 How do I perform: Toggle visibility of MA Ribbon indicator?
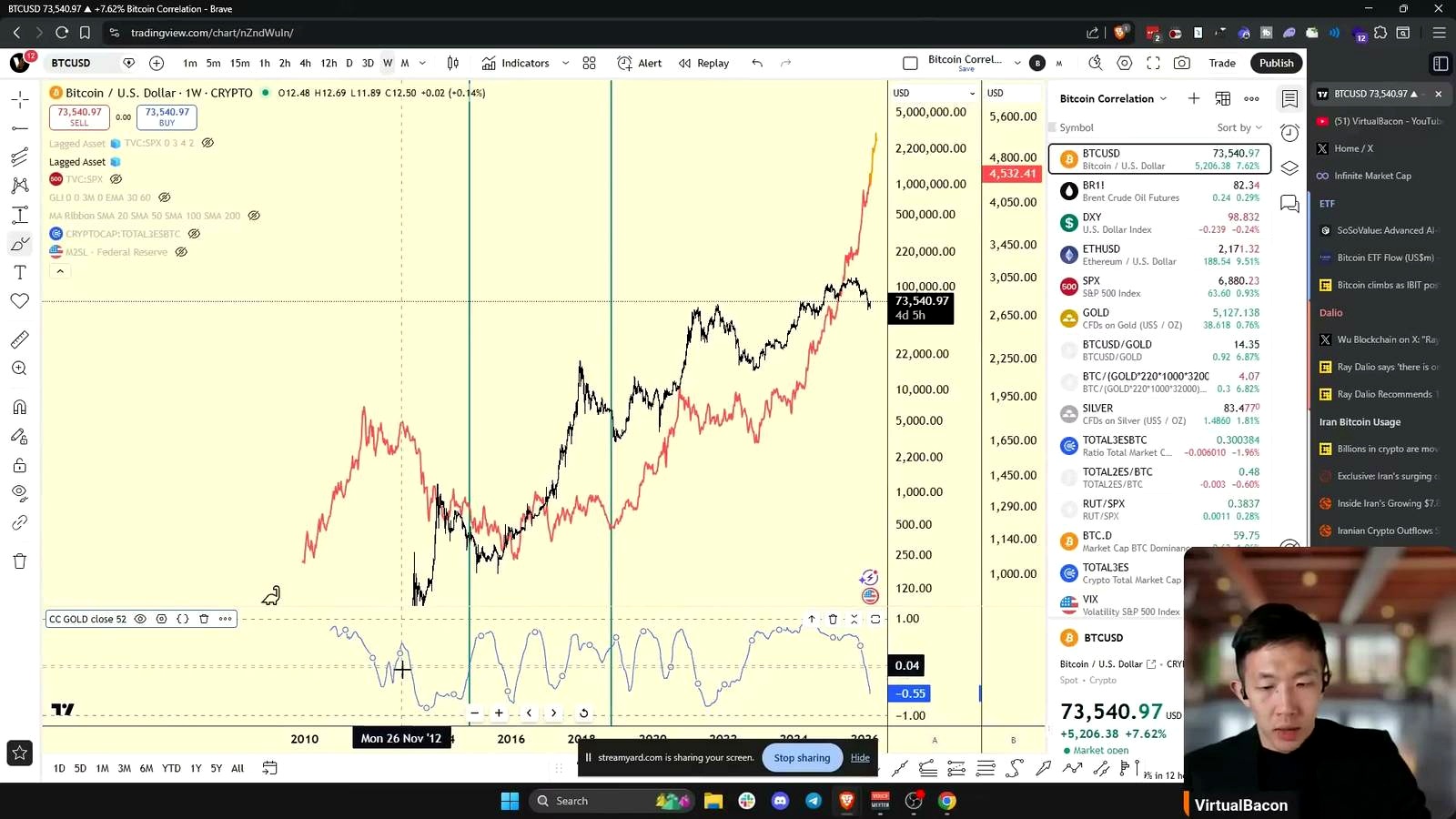[x=254, y=216]
